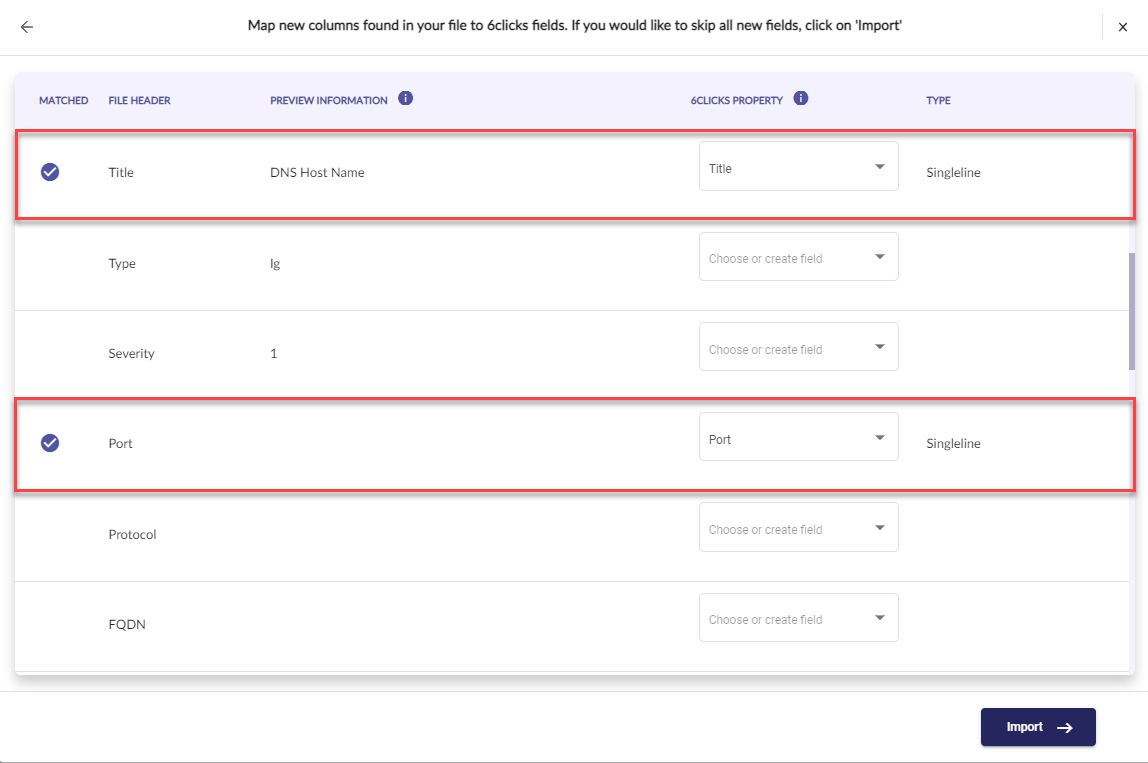Open the property dropdown for Type row
Screen dimensions: 1148x763
pyautogui.click(x=799, y=256)
